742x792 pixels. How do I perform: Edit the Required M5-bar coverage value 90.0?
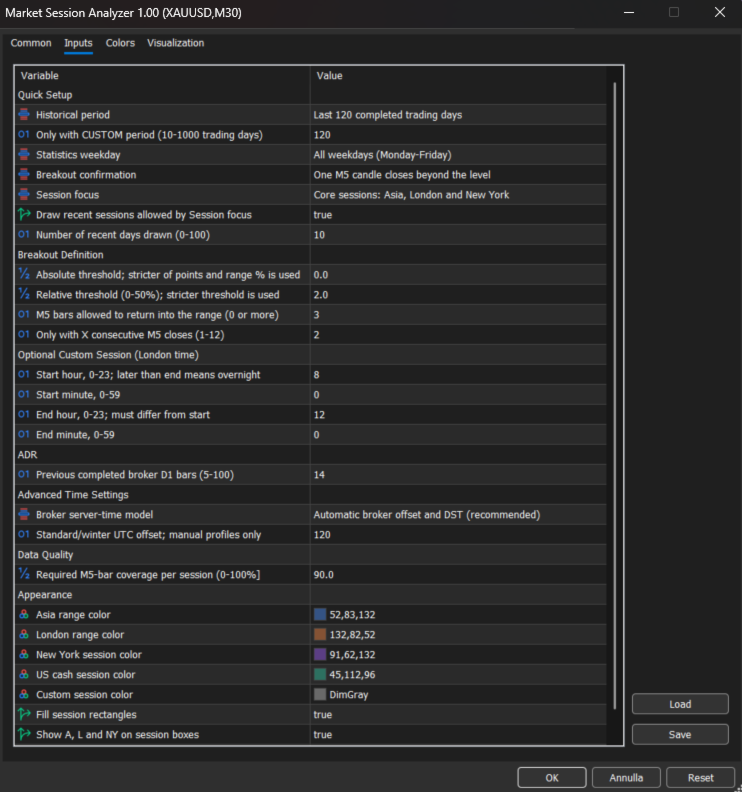[458, 574]
